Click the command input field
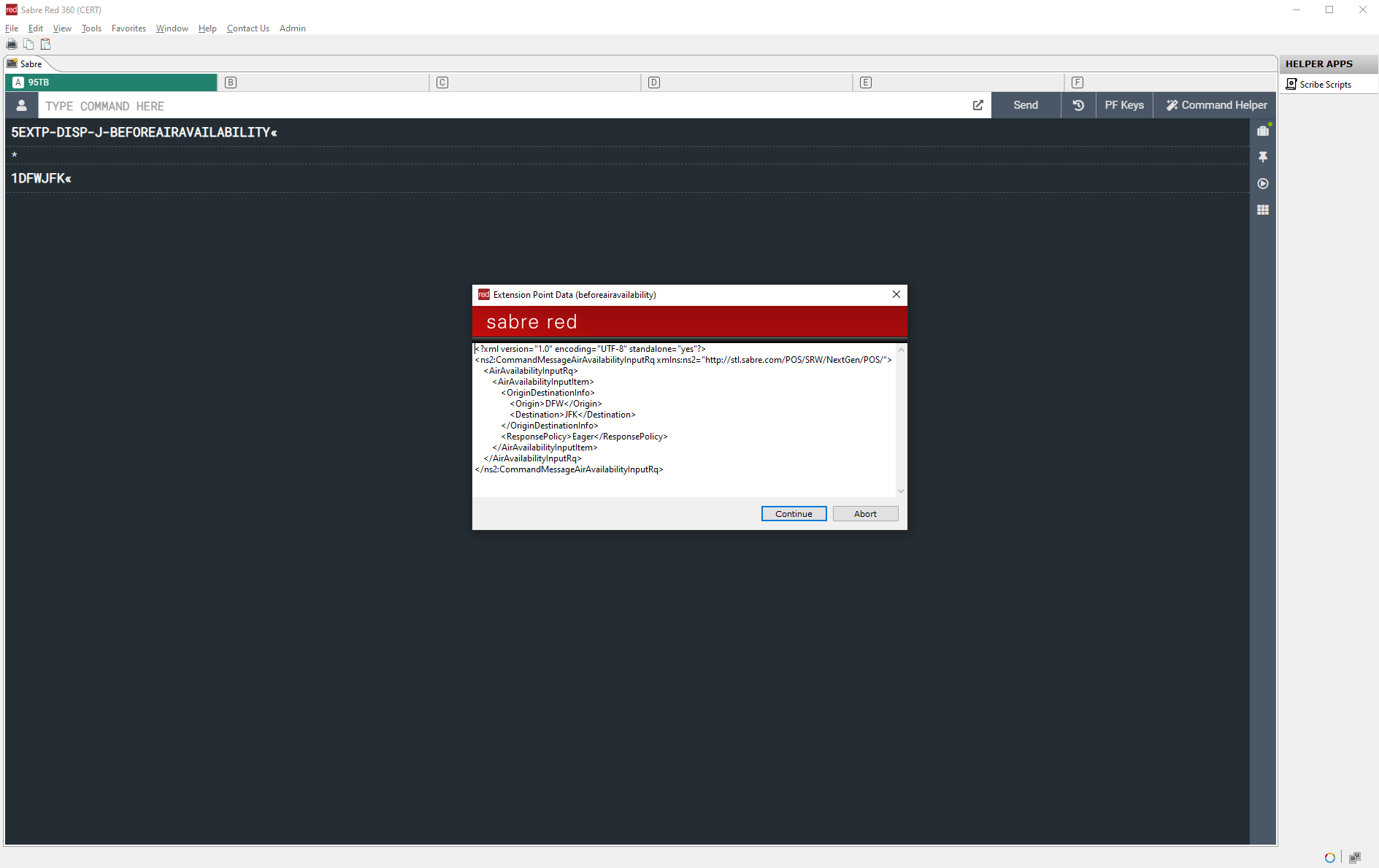The image size is (1379, 868). (504, 105)
